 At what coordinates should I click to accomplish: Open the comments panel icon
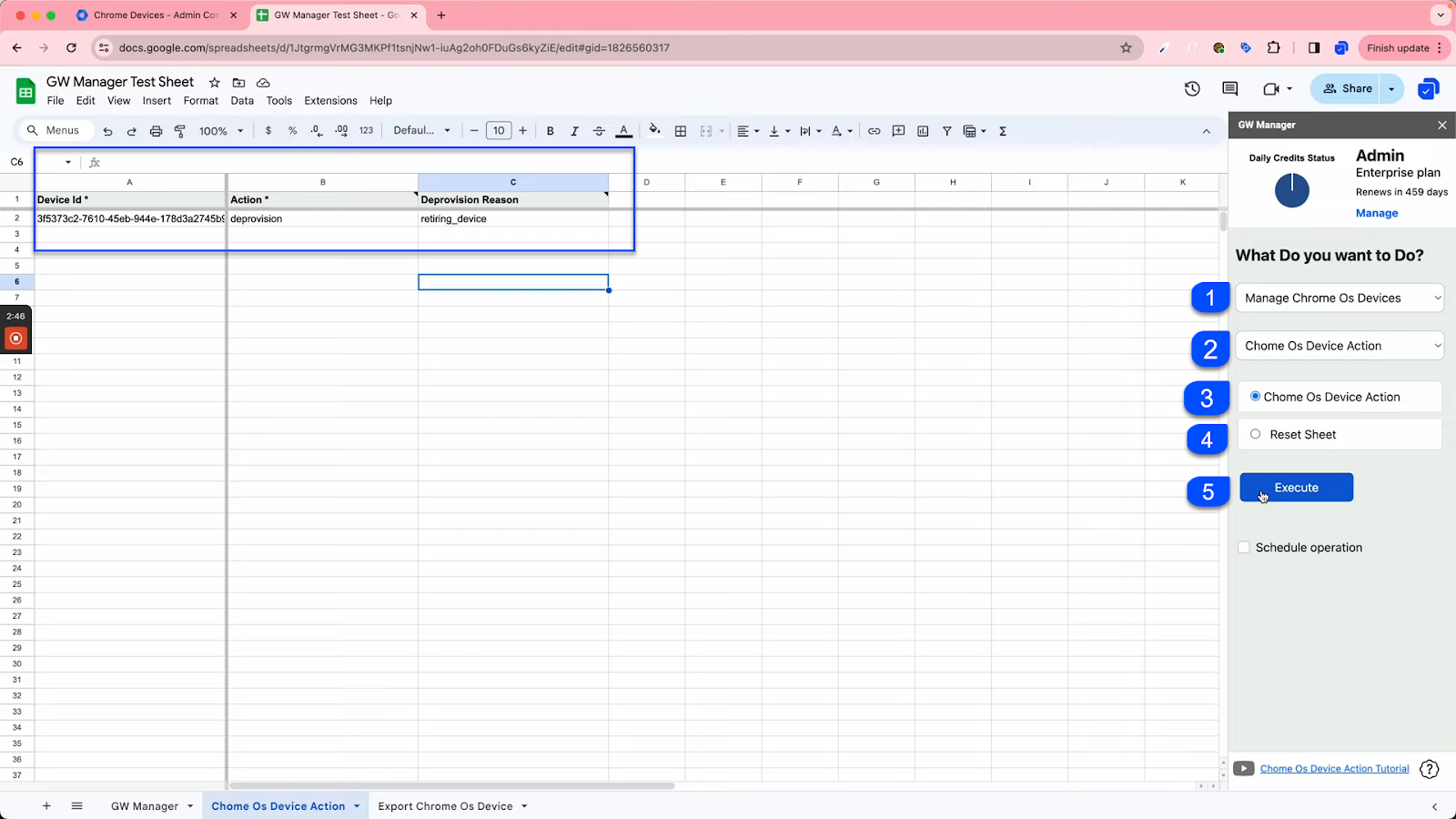(1230, 88)
